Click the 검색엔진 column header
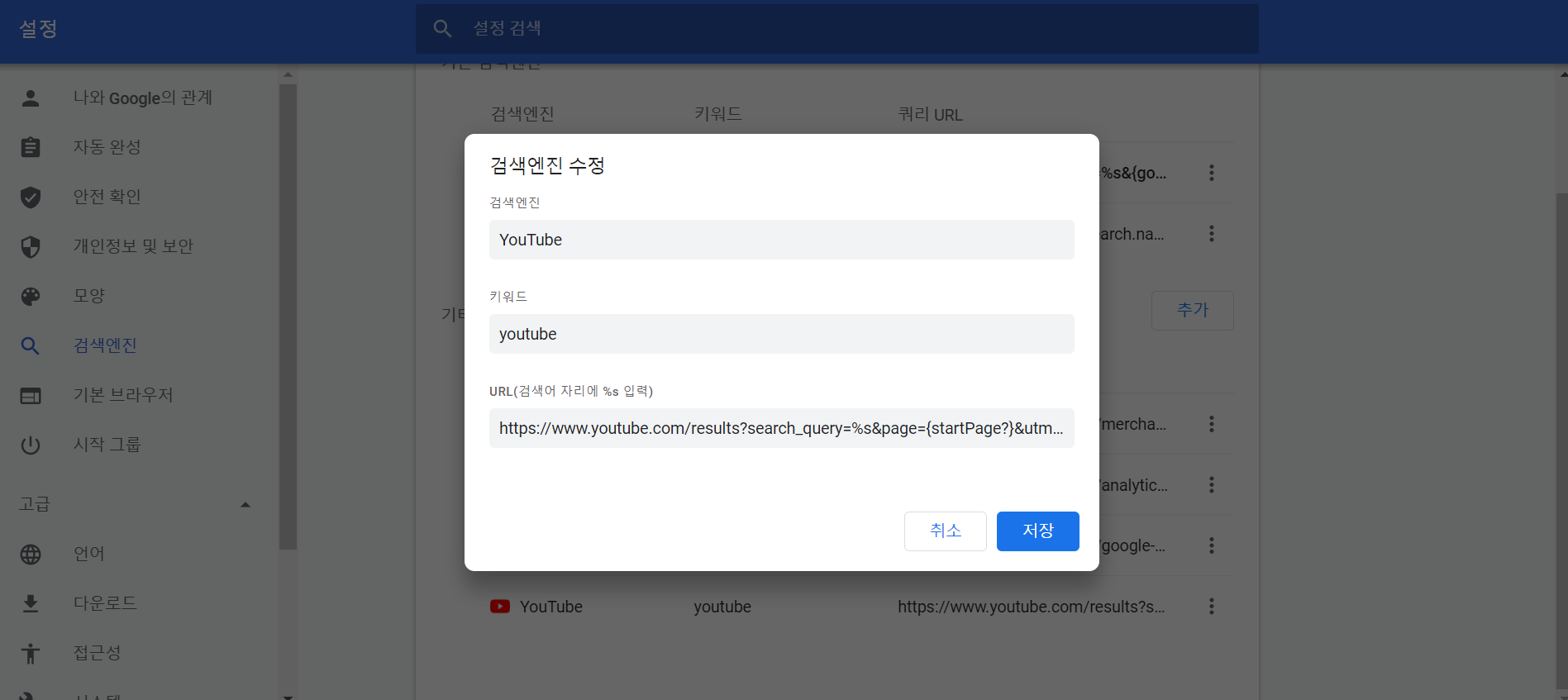 (x=522, y=114)
